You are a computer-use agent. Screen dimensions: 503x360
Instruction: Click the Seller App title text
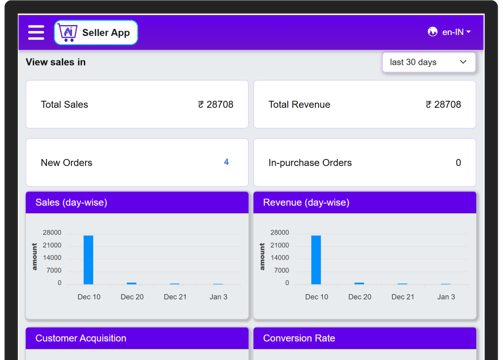[106, 33]
